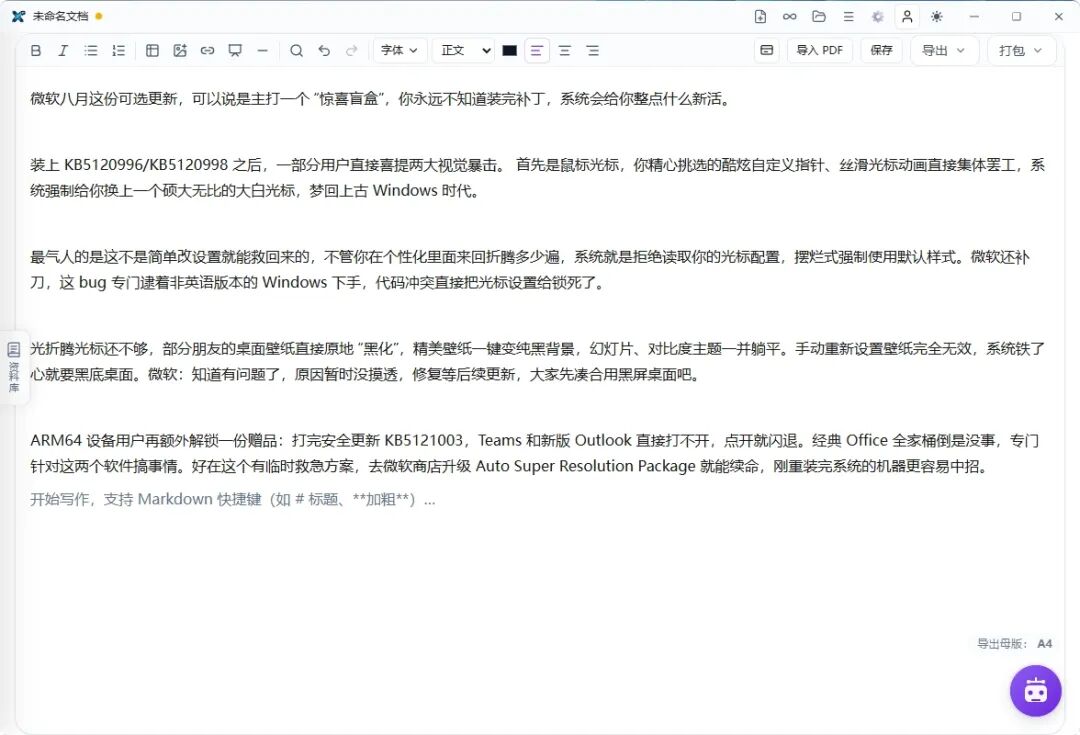The height and width of the screenshot is (735, 1080).
Task: Redo the last undone edit
Action: click(x=351, y=50)
